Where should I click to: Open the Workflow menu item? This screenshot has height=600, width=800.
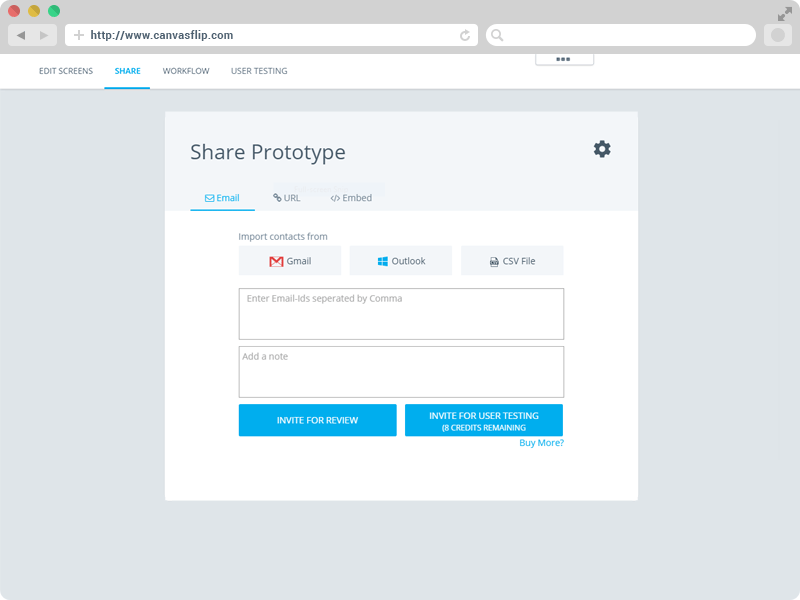point(186,71)
